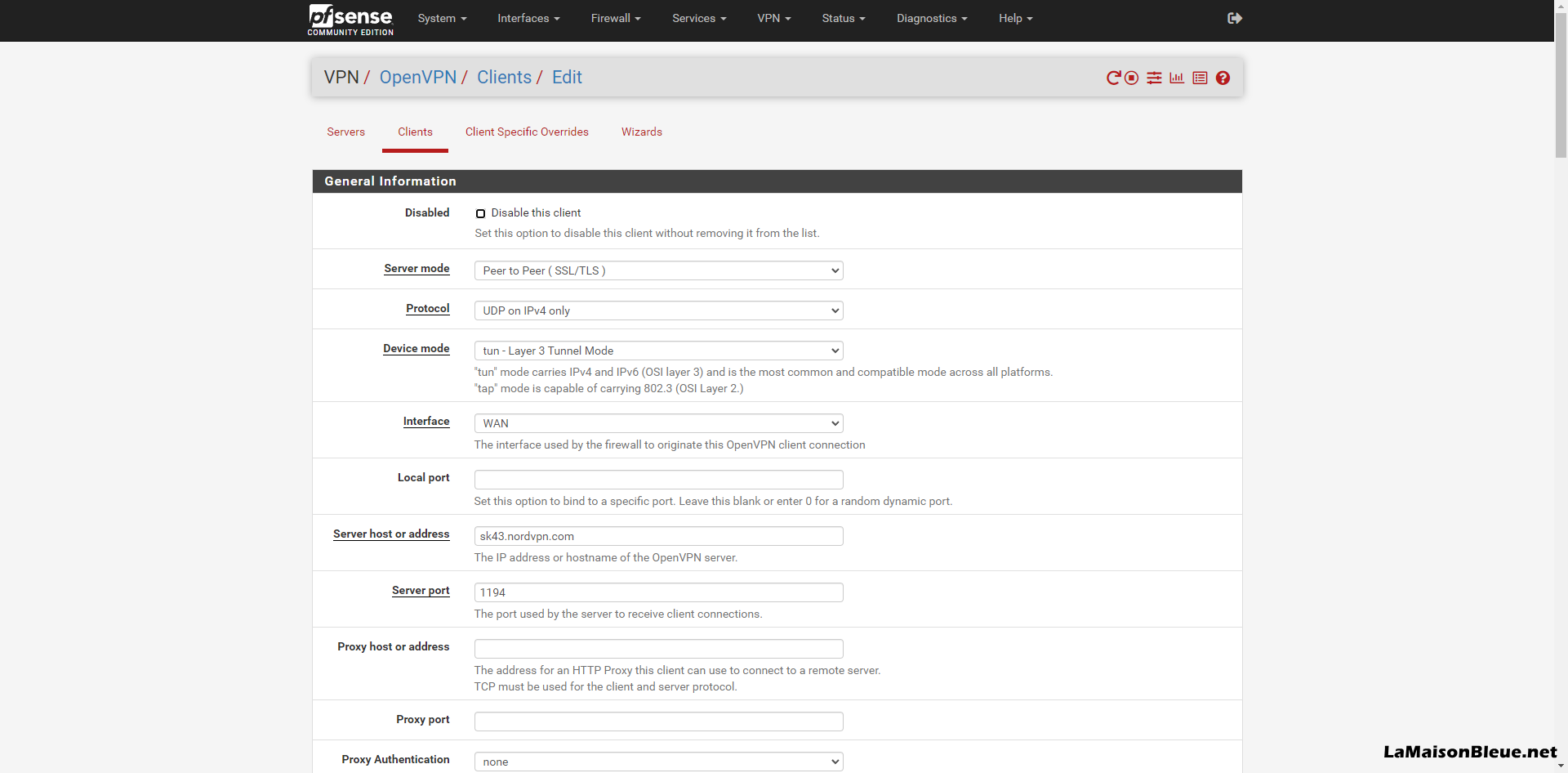Open Proxy Authentication dropdown
1568x773 pixels.
pos(658,762)
